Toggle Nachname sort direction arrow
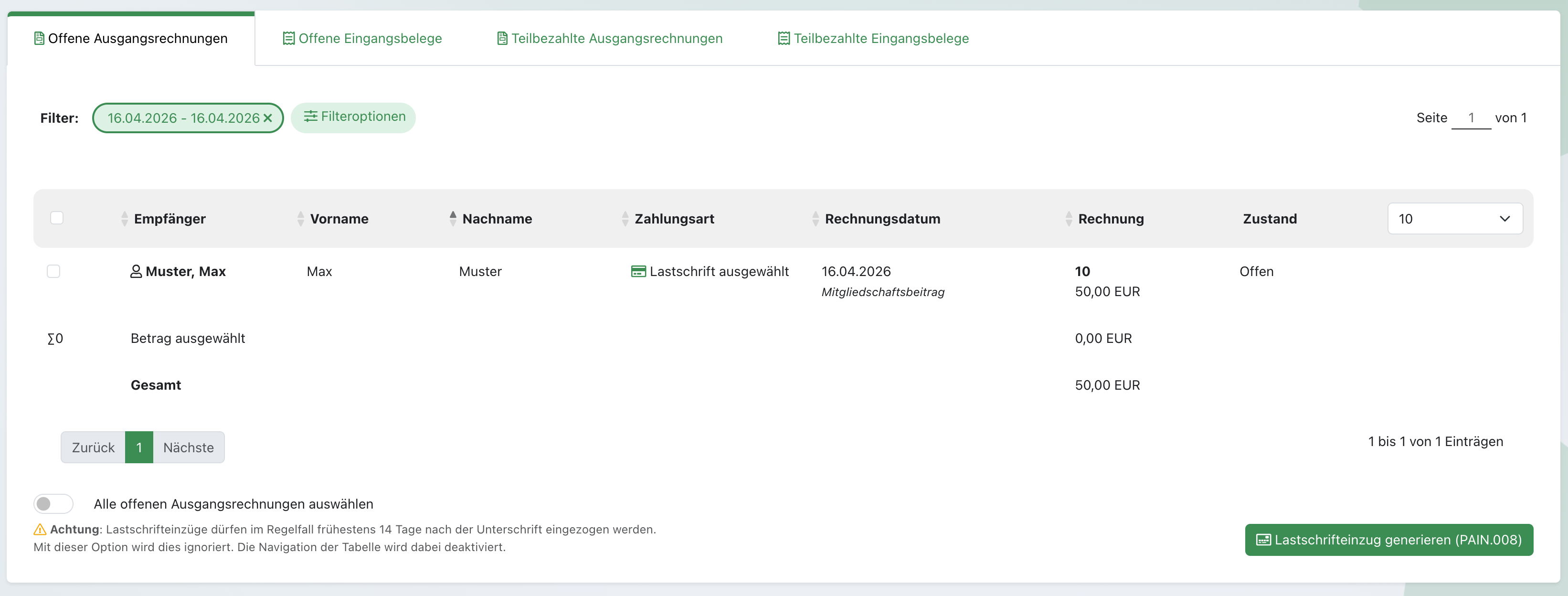Image resolution: width=1568 pixels, height=596 pixels. (x=452, y=219)
